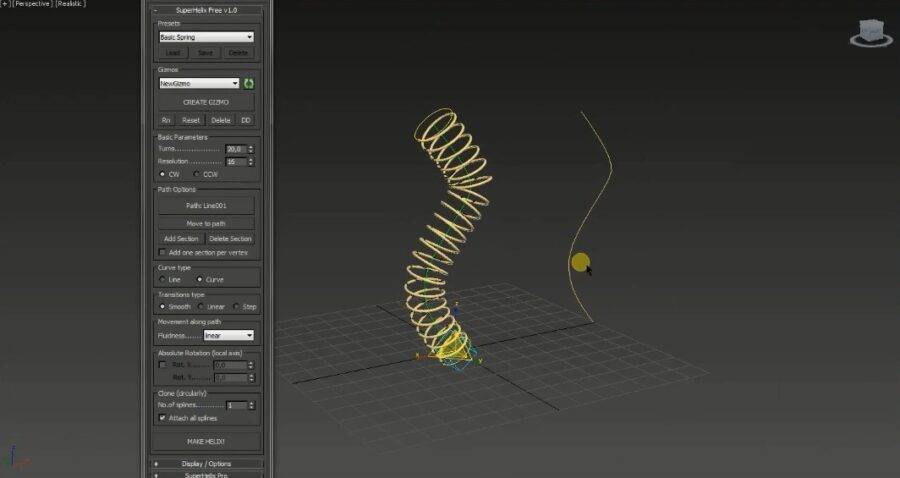Viewport: 900px width, 478px height.
Task: Click the Turns spinner arrows
Action: click(x=251, y=149)
